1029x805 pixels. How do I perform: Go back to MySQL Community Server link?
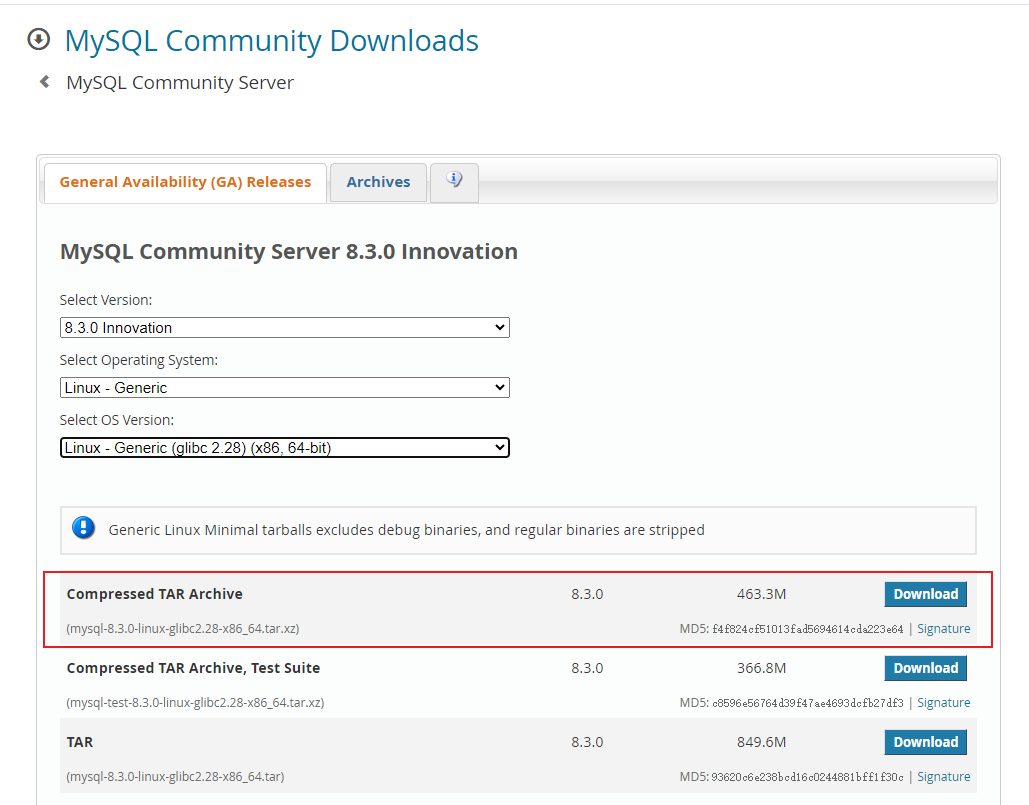180,83
